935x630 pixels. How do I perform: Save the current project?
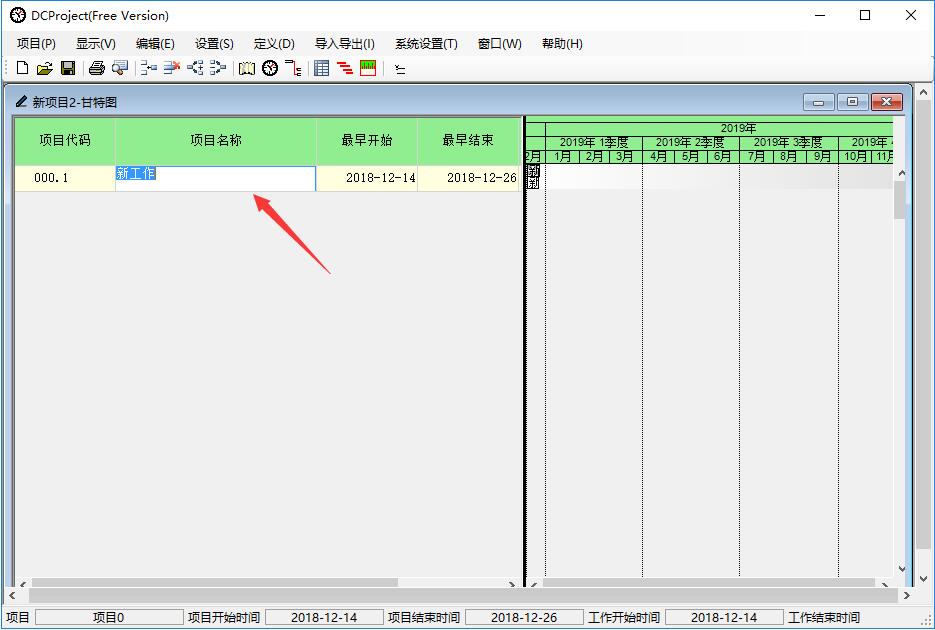68,67
